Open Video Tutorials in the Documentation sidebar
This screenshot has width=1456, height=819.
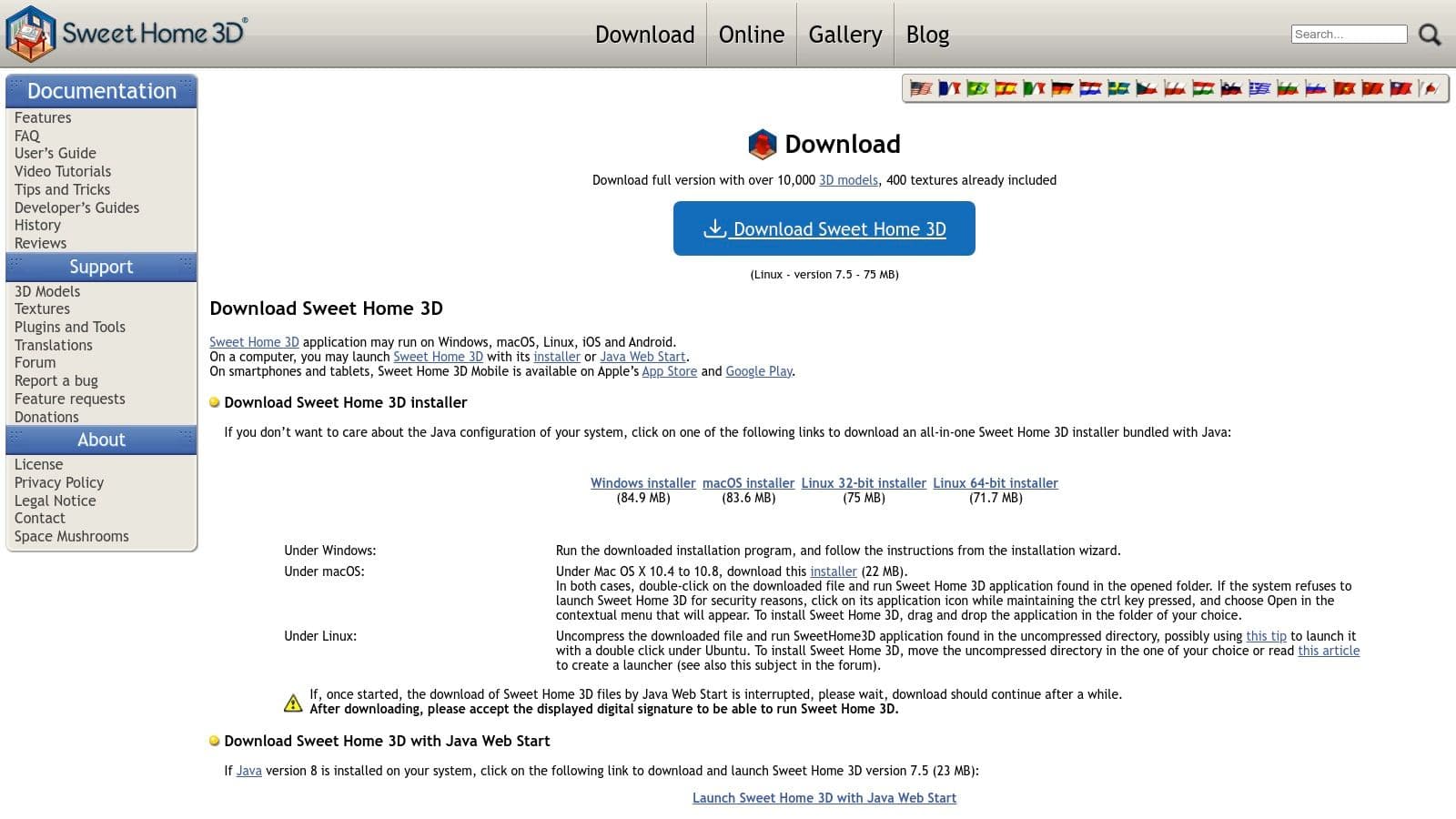pos(63,171)
